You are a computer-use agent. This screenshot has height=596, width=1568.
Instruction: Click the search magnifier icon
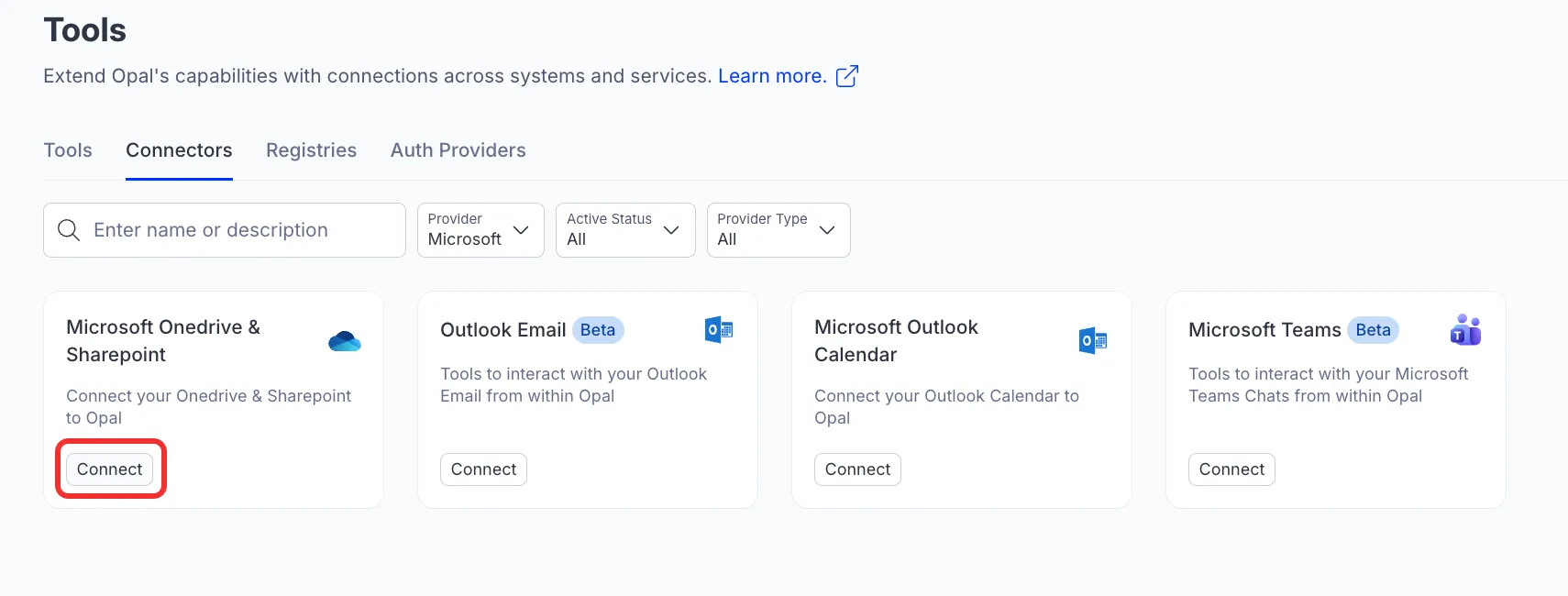(x=69, y=230)
